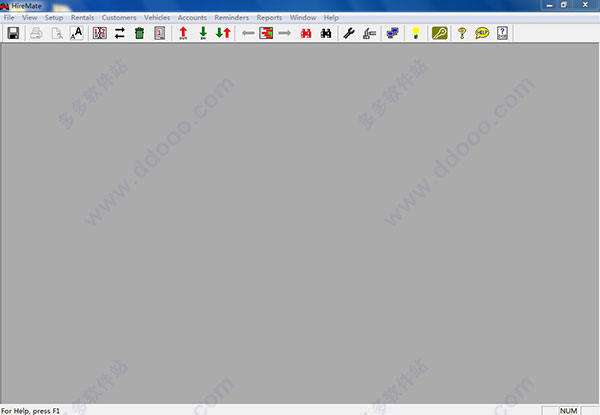Screen dimensions: 600x415
Task: Click the yellow question mark icon
Action: coord(462,33)
